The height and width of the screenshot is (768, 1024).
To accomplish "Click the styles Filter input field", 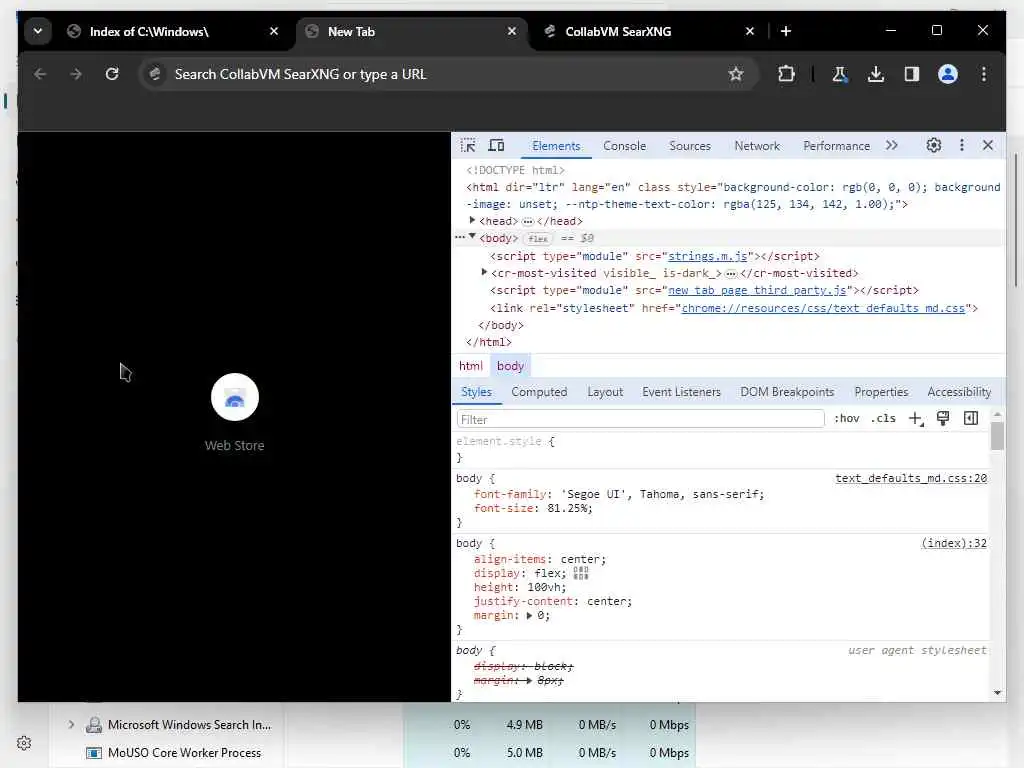I will coord(640,419).
